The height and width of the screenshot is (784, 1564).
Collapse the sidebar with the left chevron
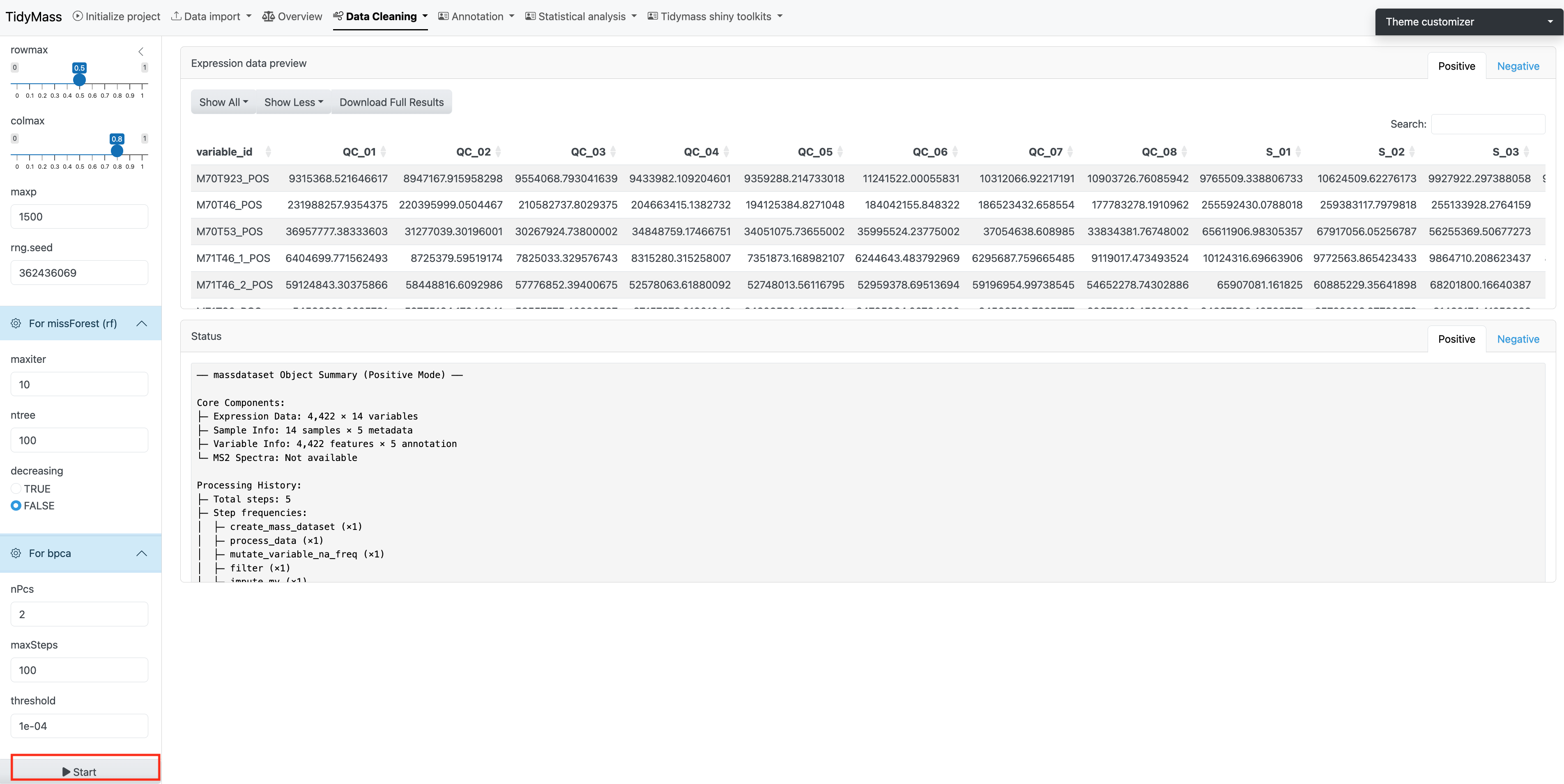[x=141, y=52]
